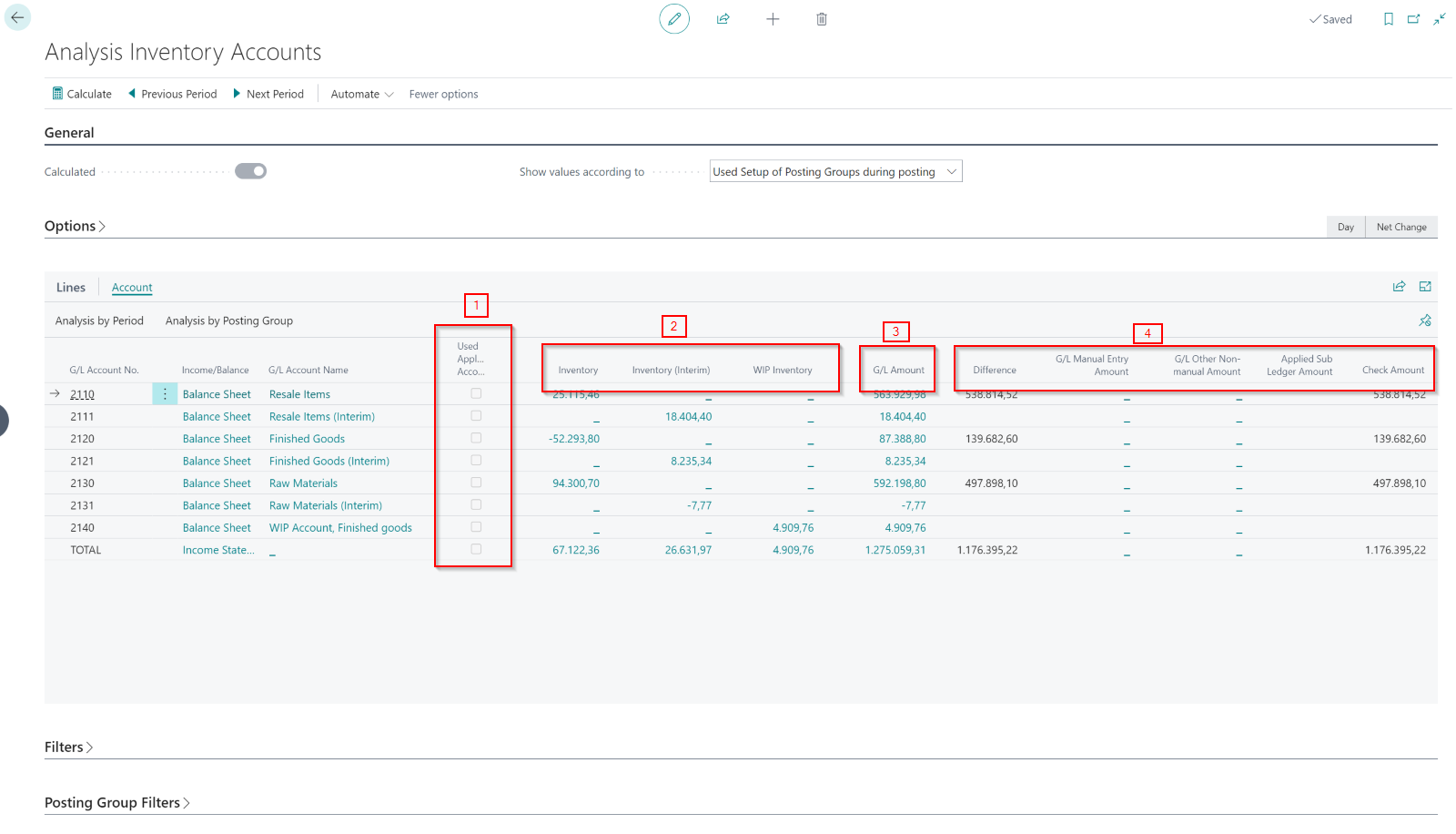
Task: Open page in new window icon
Action: click(1413, 19)
